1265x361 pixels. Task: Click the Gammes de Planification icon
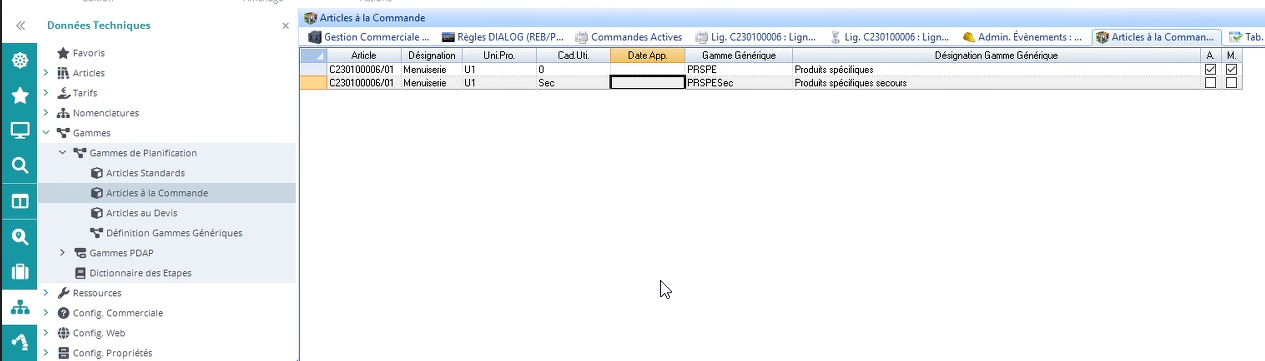tap(80, 153)
